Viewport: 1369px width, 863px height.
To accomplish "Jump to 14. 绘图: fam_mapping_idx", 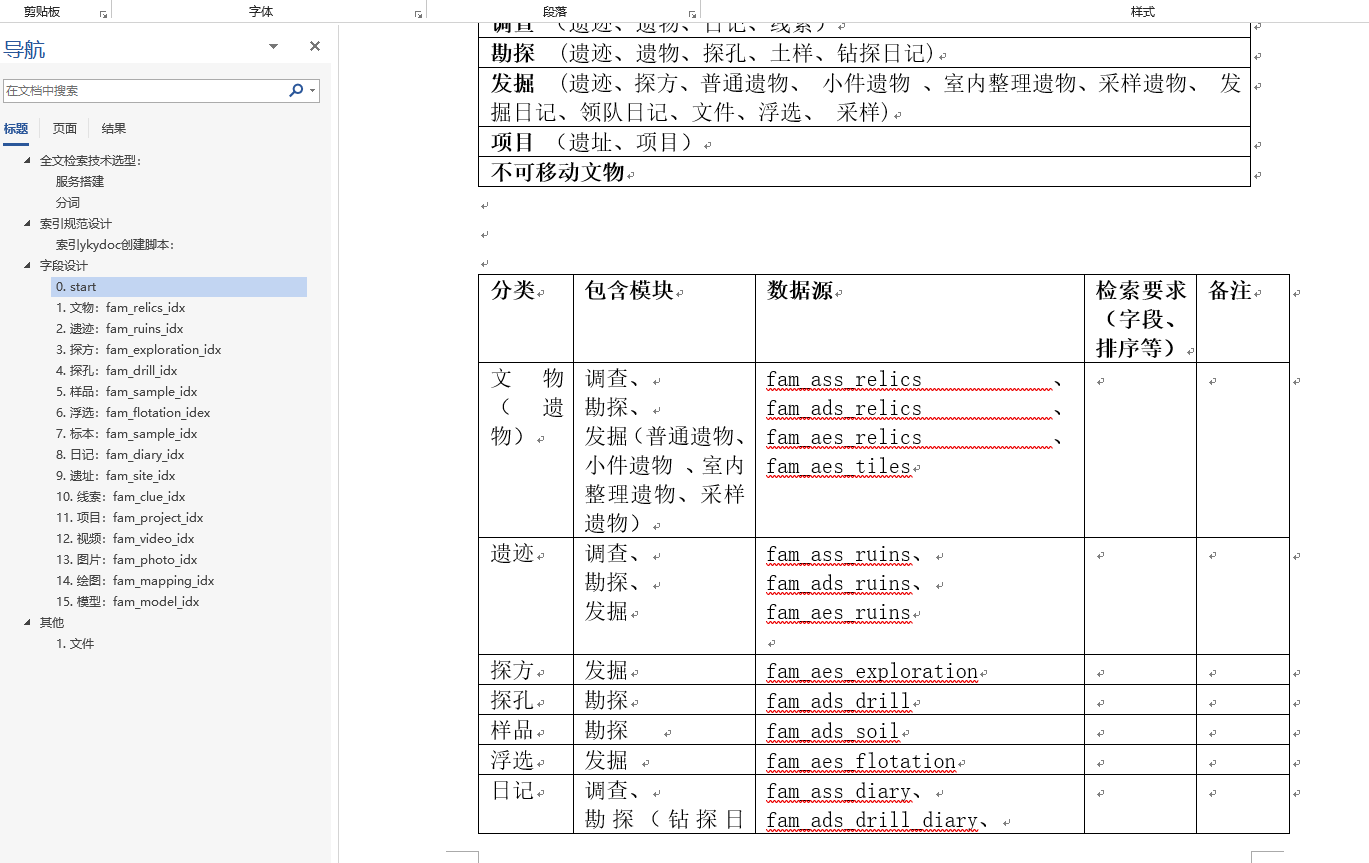I will [x=135, y=580].
